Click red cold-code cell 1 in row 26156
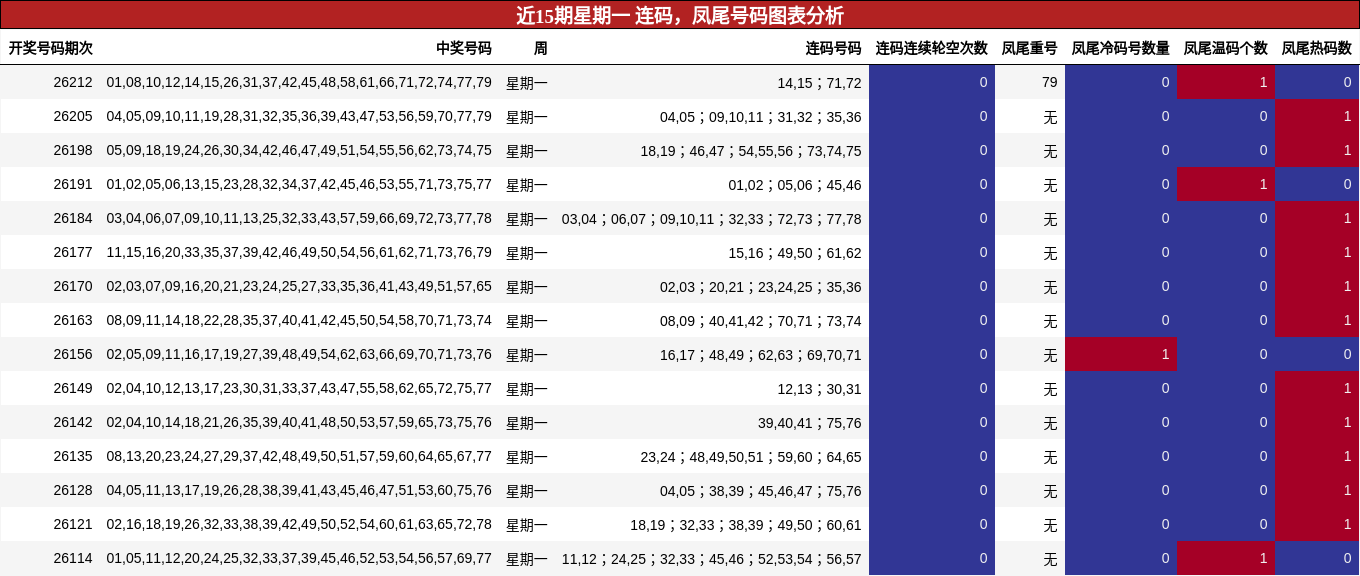The width and height of the screenshot is (1360, 576). tap(1121, 354)
